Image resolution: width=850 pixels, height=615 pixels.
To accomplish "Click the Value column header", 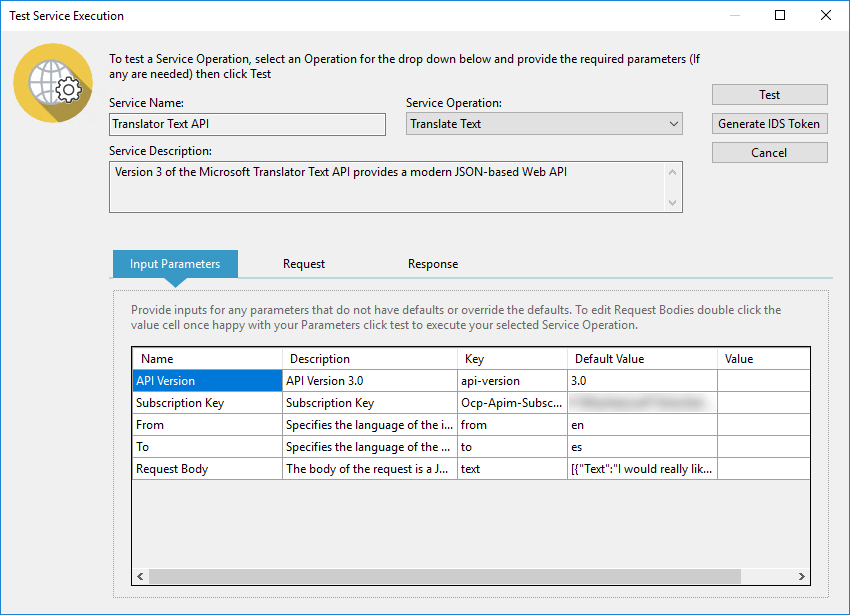I will pyautogui.click(x=764, y=358).
